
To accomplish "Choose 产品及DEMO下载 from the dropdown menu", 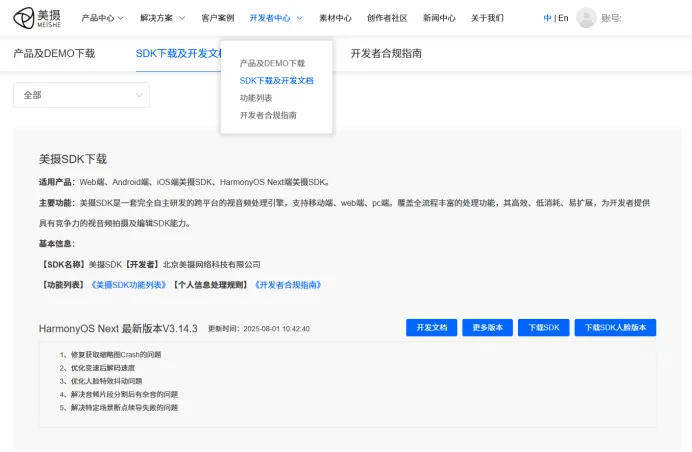I will tap(272, 63).
